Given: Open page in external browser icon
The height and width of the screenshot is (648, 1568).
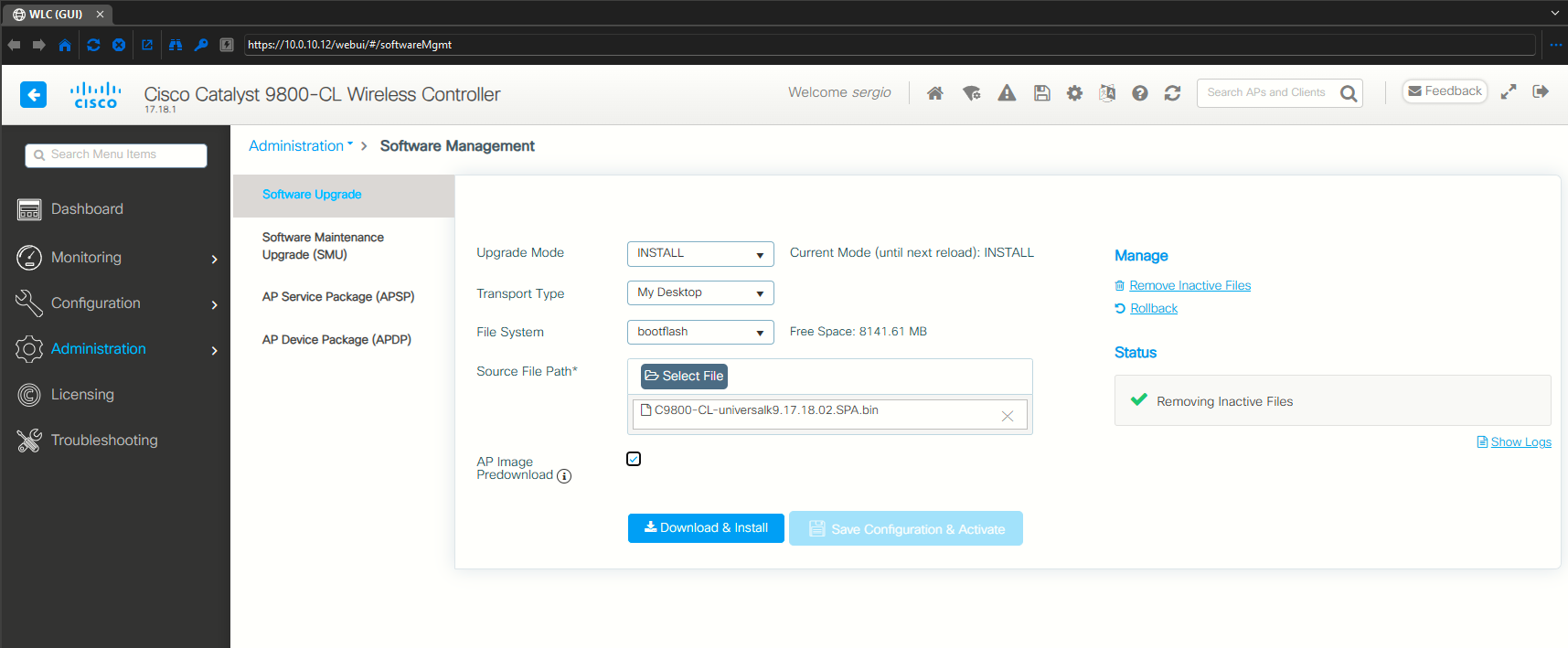Looking at the screenshot, I should pyautogui.click(x=147, y=45).
